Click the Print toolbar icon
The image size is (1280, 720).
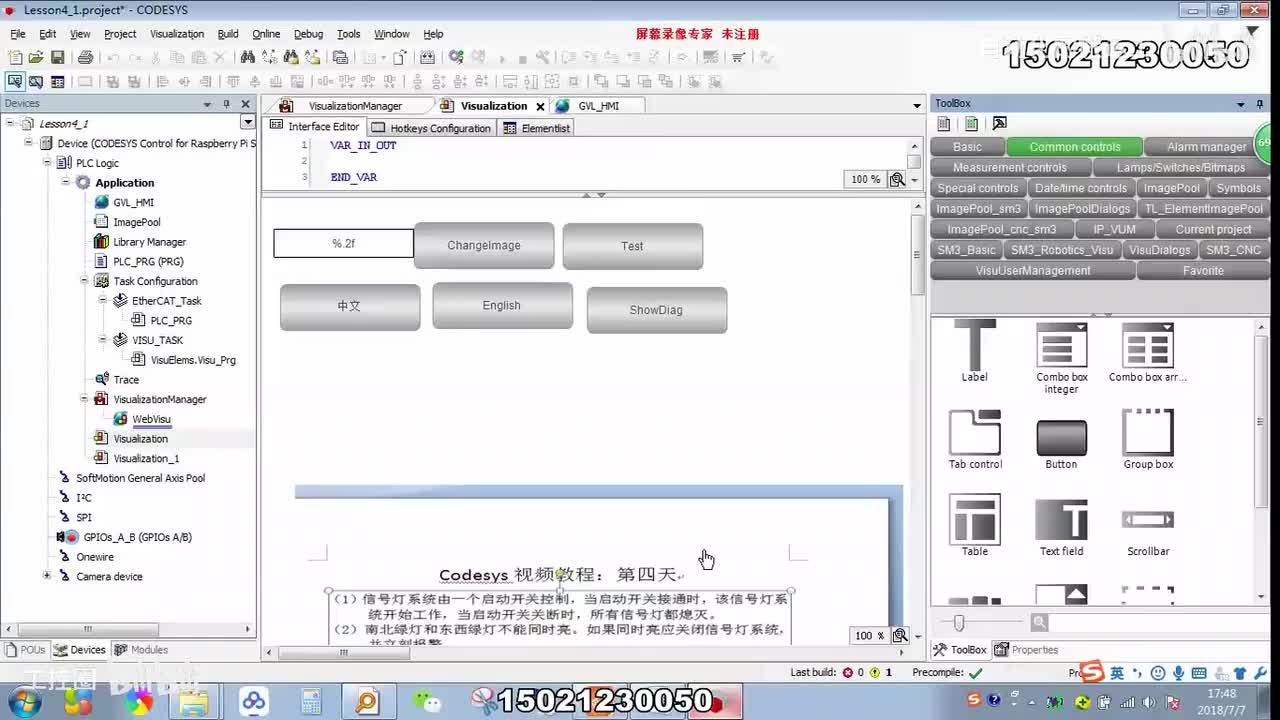(x=85, y=58)
